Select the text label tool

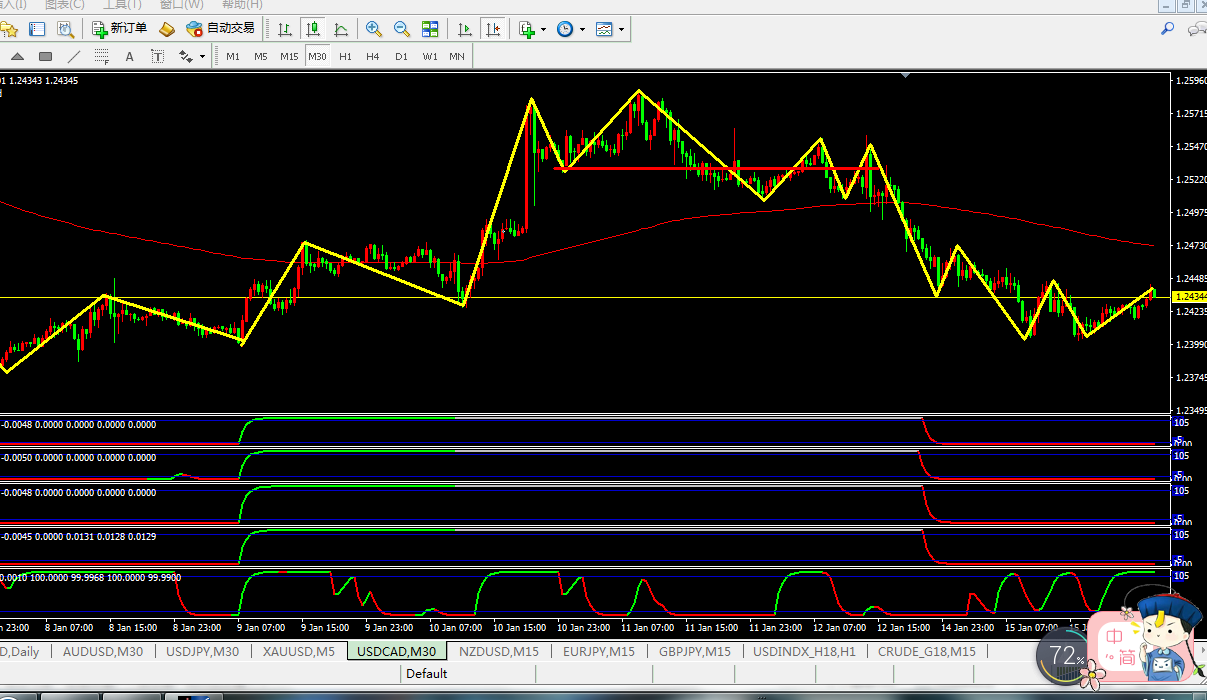pos(157,56)
